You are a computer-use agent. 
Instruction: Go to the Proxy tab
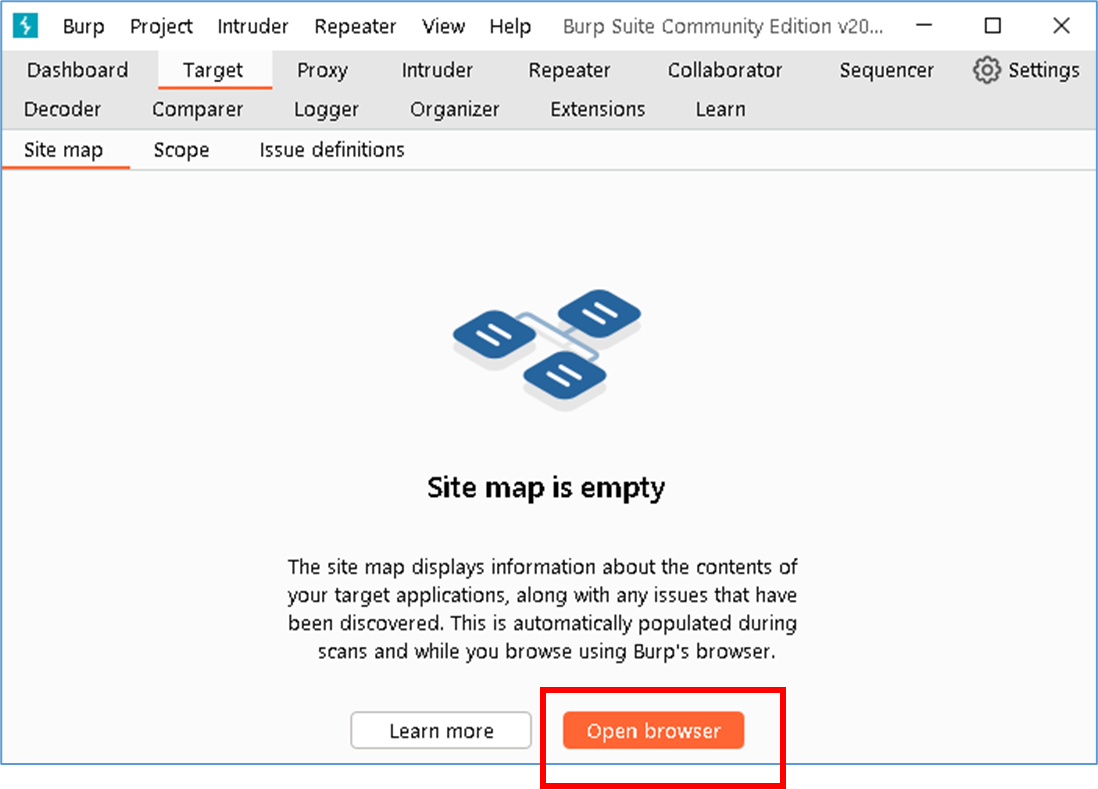tap(322, 70)
